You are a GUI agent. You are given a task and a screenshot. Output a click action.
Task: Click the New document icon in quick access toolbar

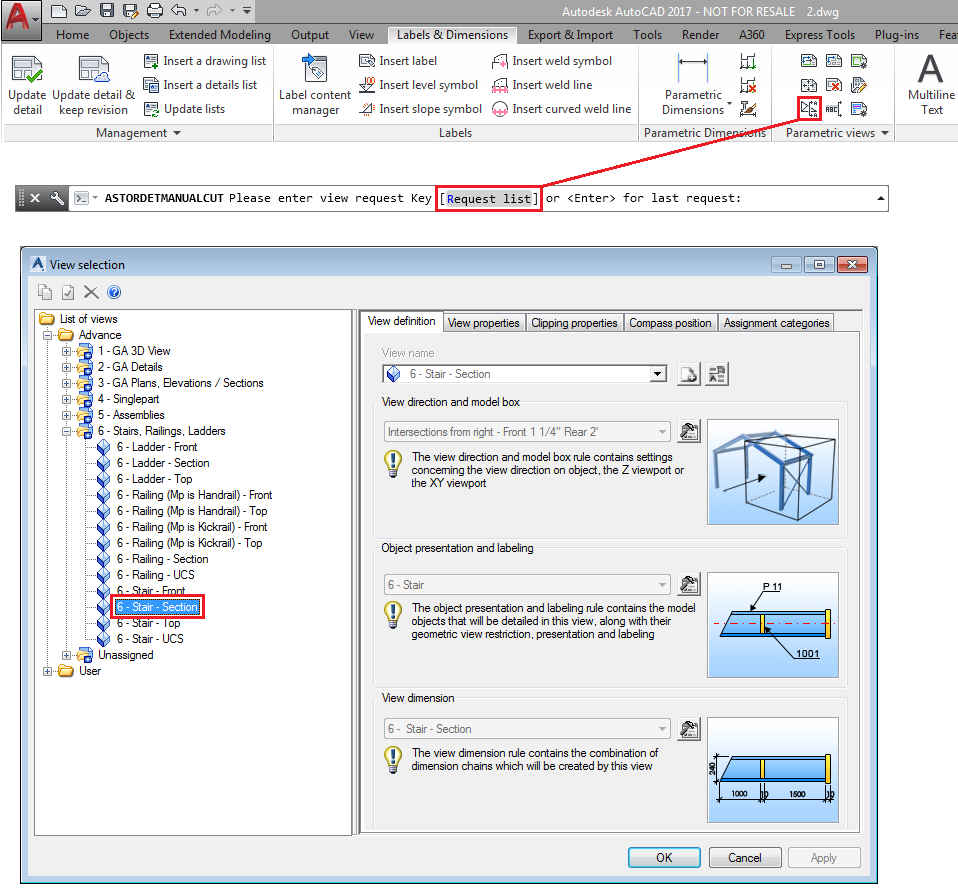(59, 10)
